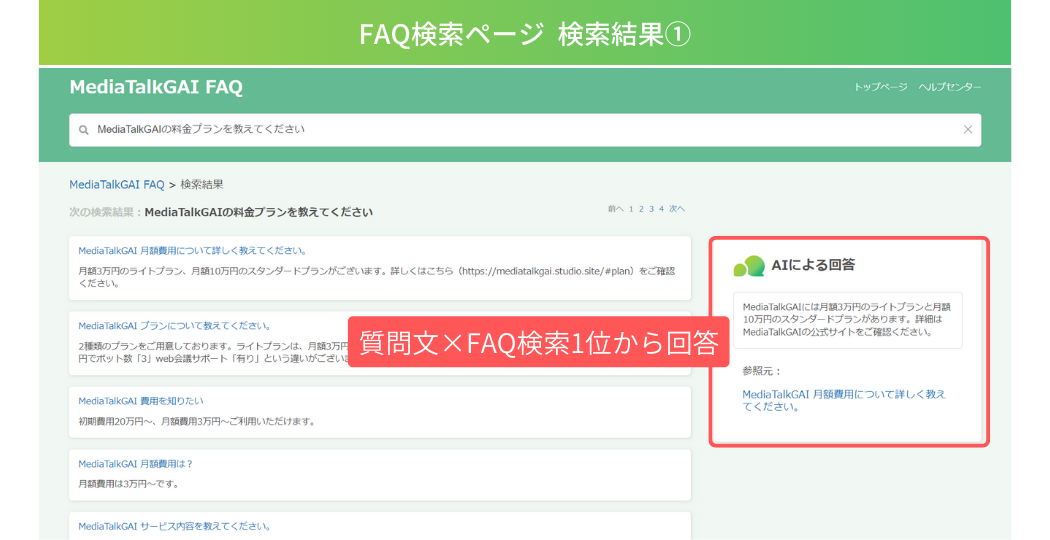Click MediaTalkGAI FAQ header title
Viewport: 1050px width, 540px height.
156,87
